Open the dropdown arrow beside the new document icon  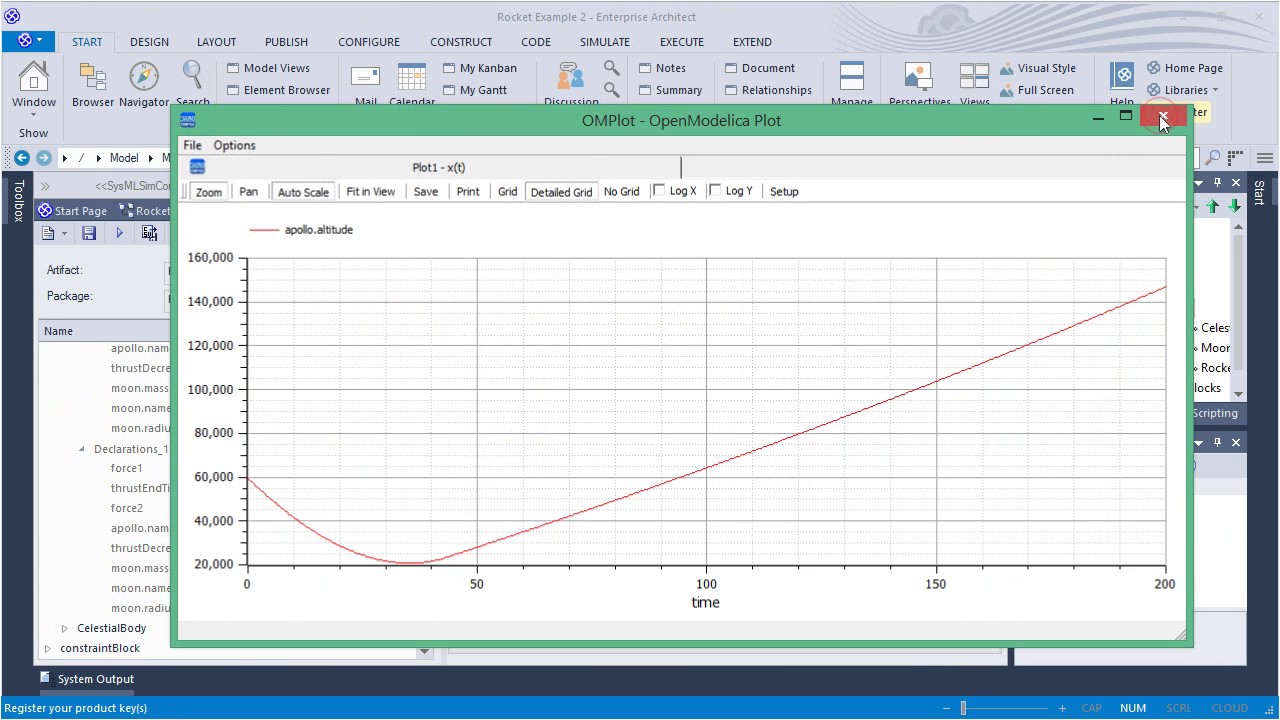(x=64, y=233)
